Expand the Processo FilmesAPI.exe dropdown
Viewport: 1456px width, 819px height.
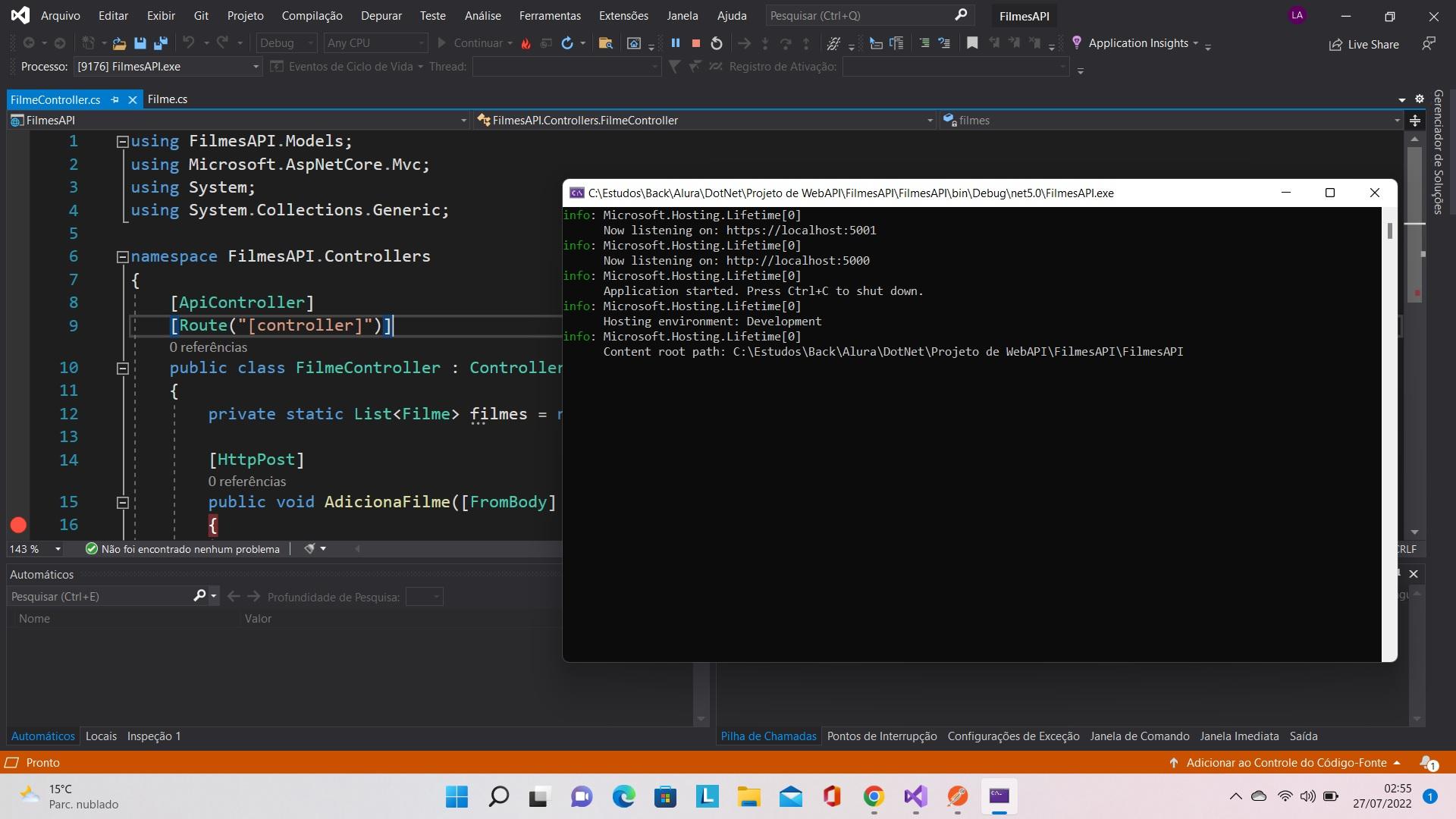pyautogui.click(x=256, y=67)
